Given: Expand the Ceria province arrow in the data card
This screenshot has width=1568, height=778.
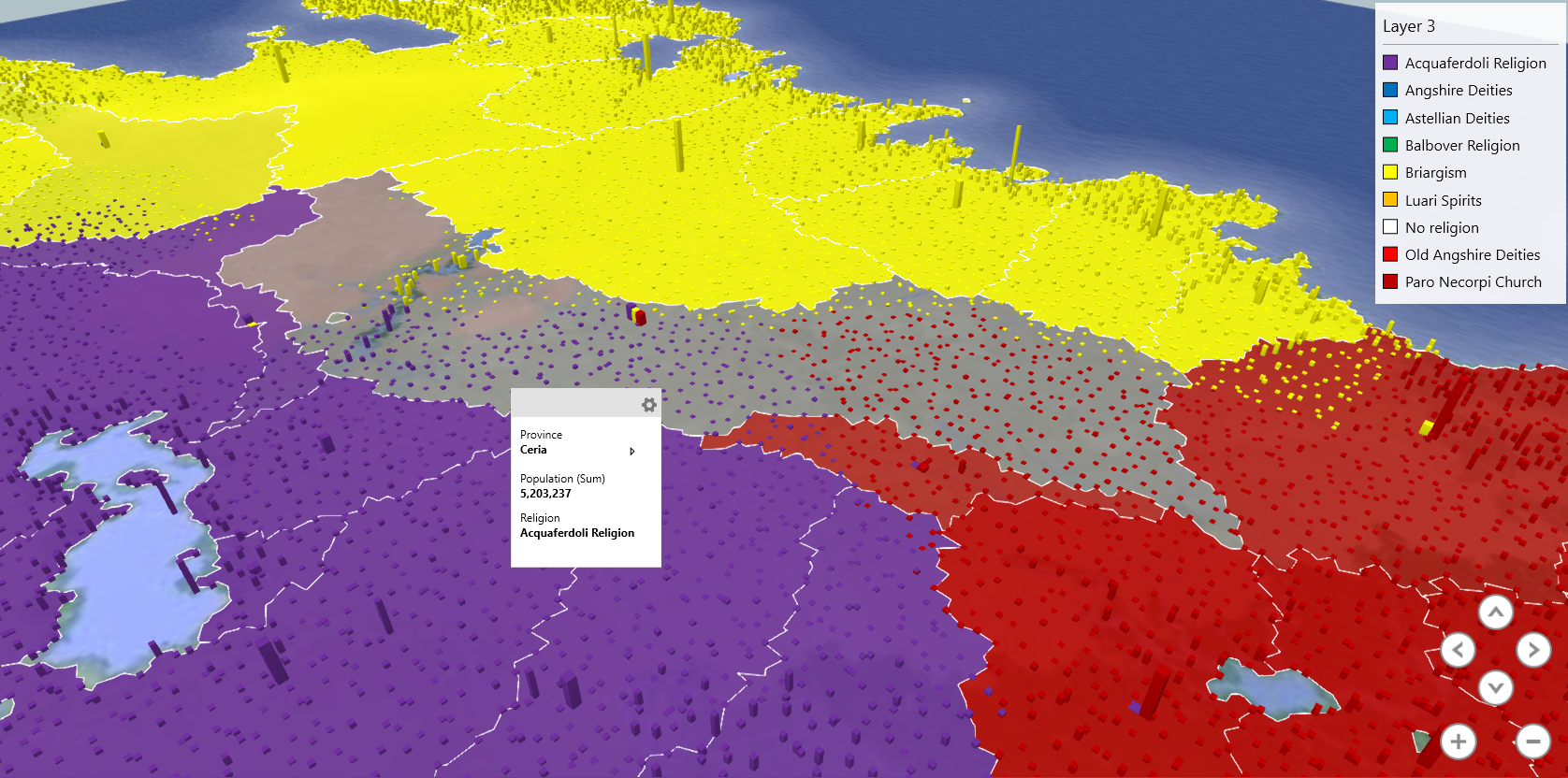Looking at the screenshot, I should tap(632, 451).
